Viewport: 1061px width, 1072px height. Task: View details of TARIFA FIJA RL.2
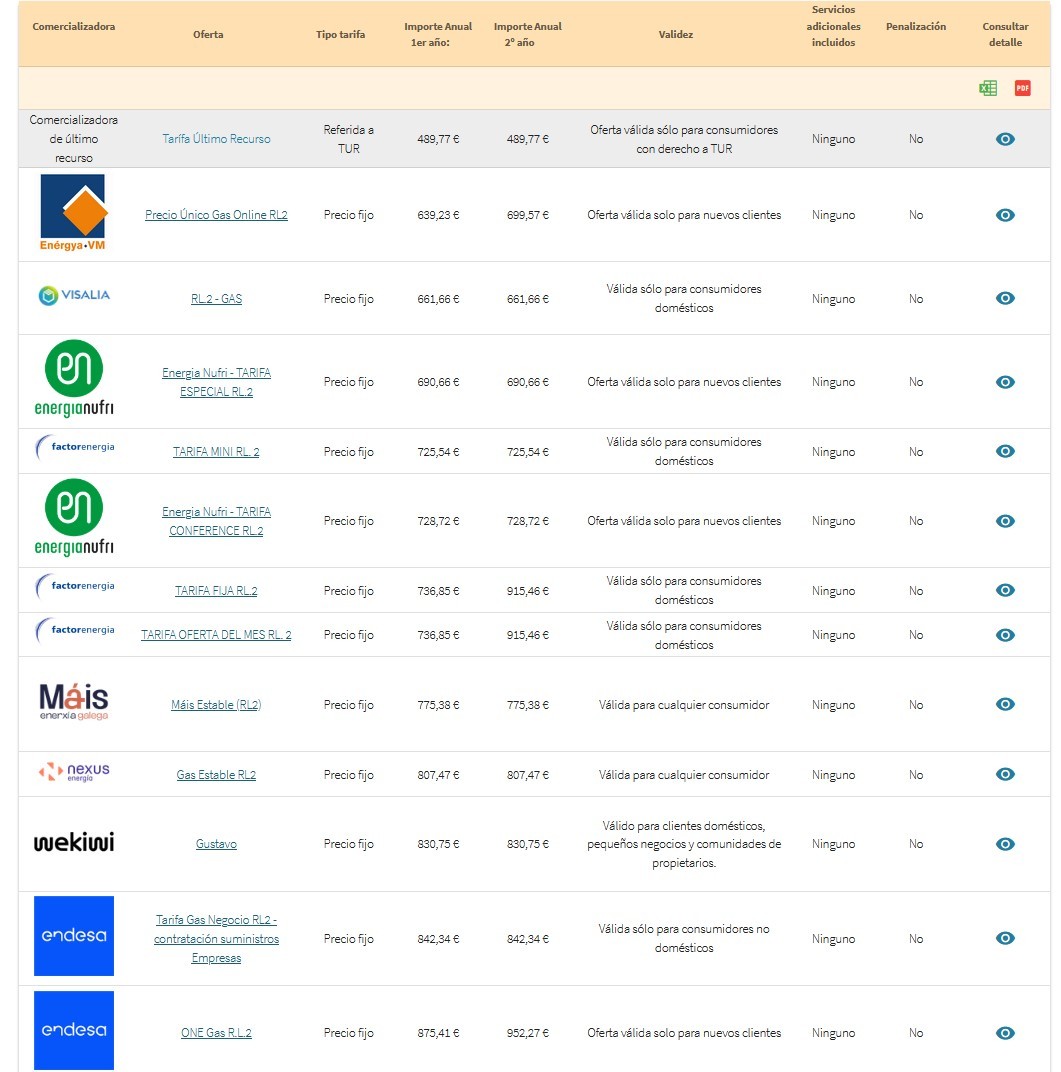(1005, 590)
